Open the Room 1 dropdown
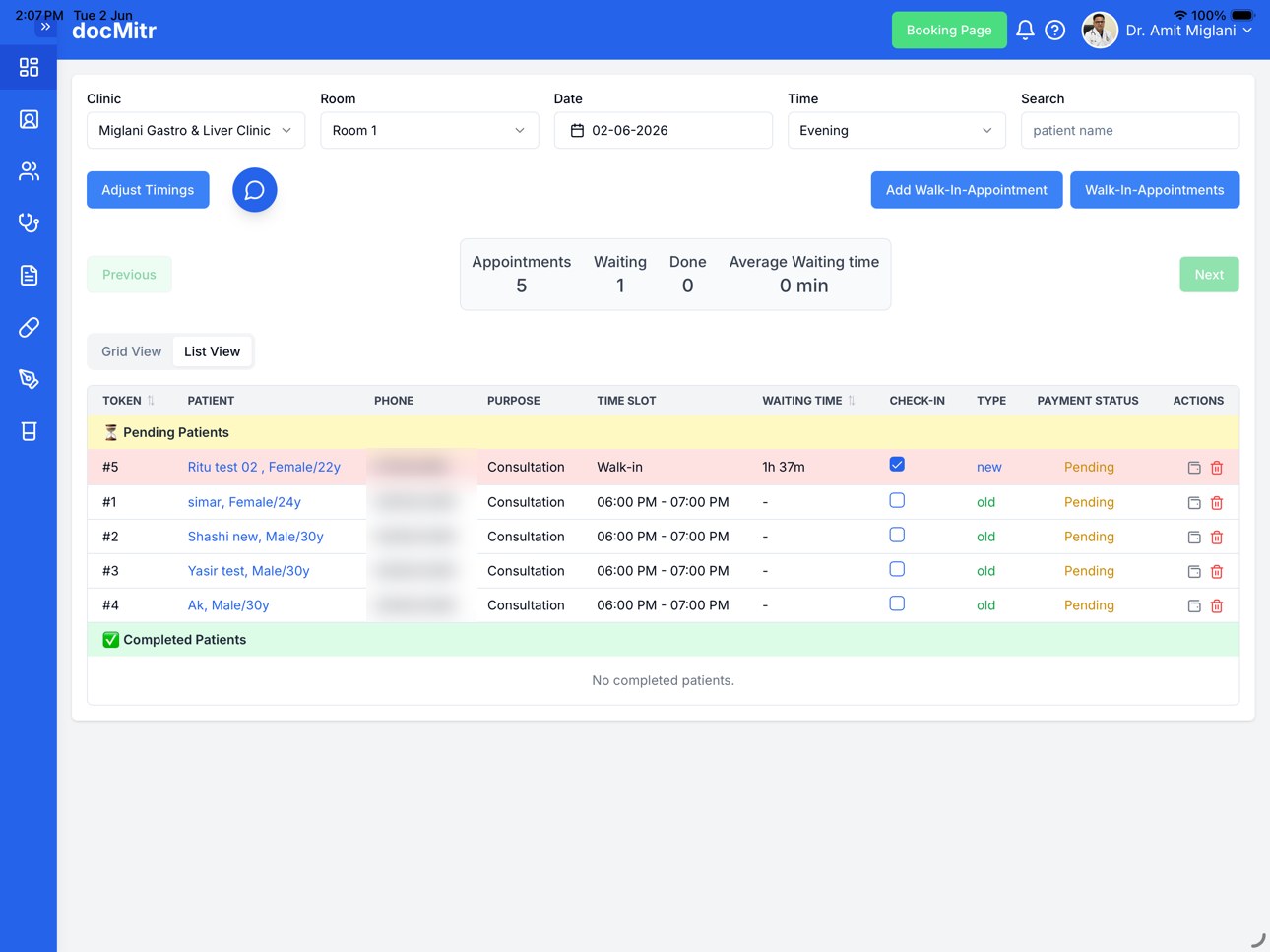Viewport: 1270px width, 952px height. pyautogui.click(x=429, y=130)
